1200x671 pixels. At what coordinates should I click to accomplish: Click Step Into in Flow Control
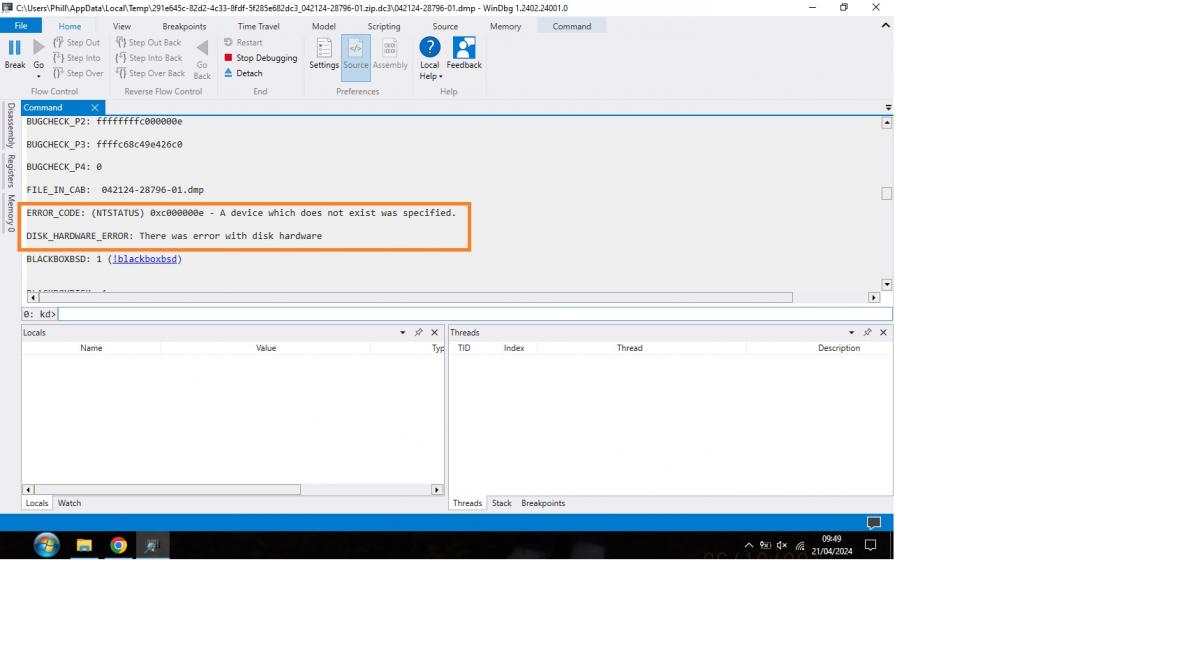click(76, 58)
